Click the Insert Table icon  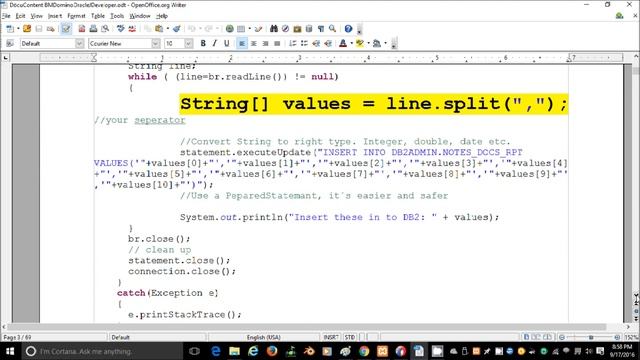pos(241,29)
